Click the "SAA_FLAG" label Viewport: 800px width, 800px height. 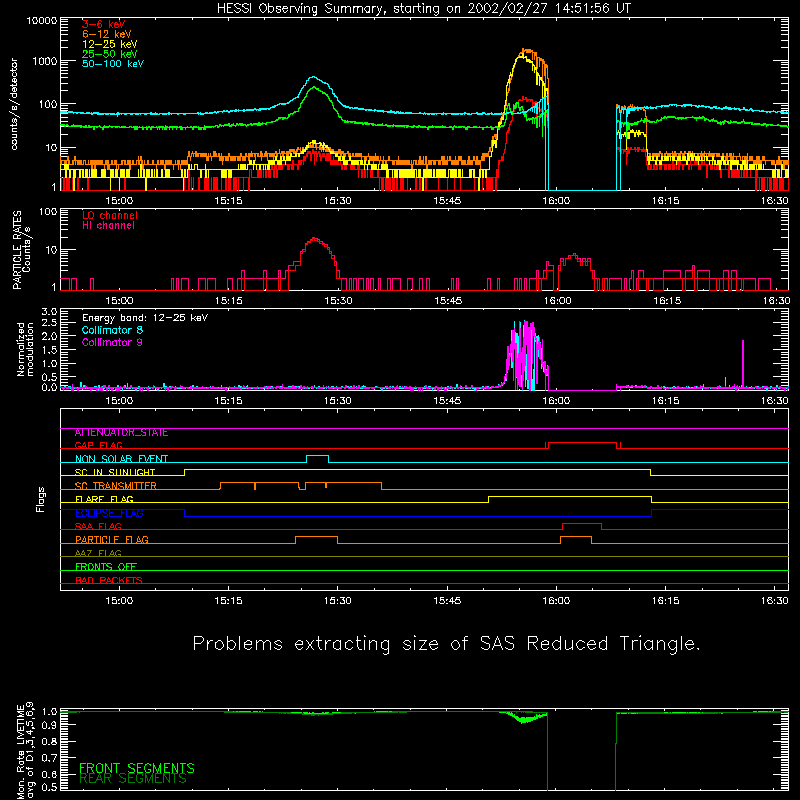click(x=98, y=526)
